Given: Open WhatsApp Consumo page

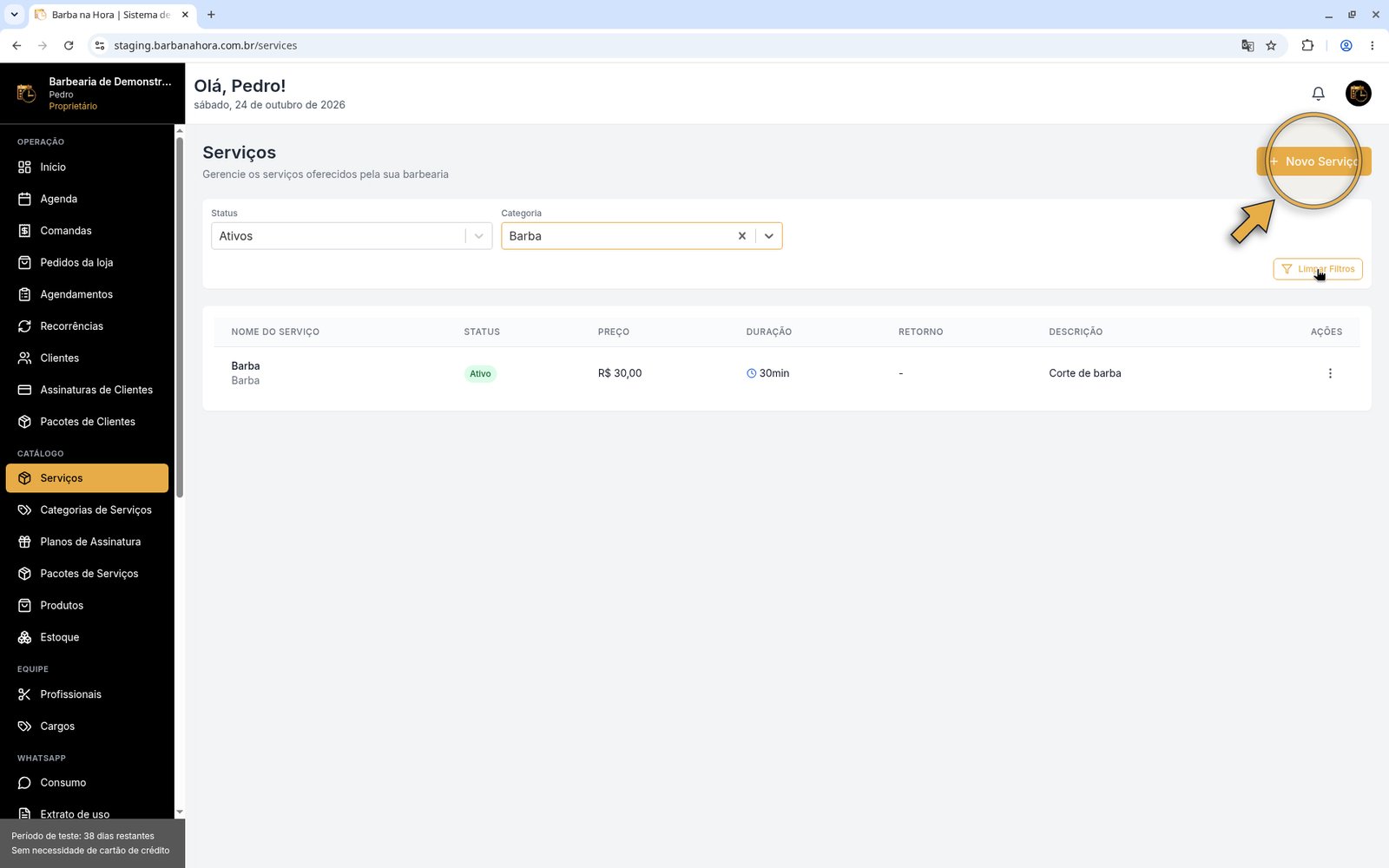Looking at the screenshot, I should (x=87, y=783).
